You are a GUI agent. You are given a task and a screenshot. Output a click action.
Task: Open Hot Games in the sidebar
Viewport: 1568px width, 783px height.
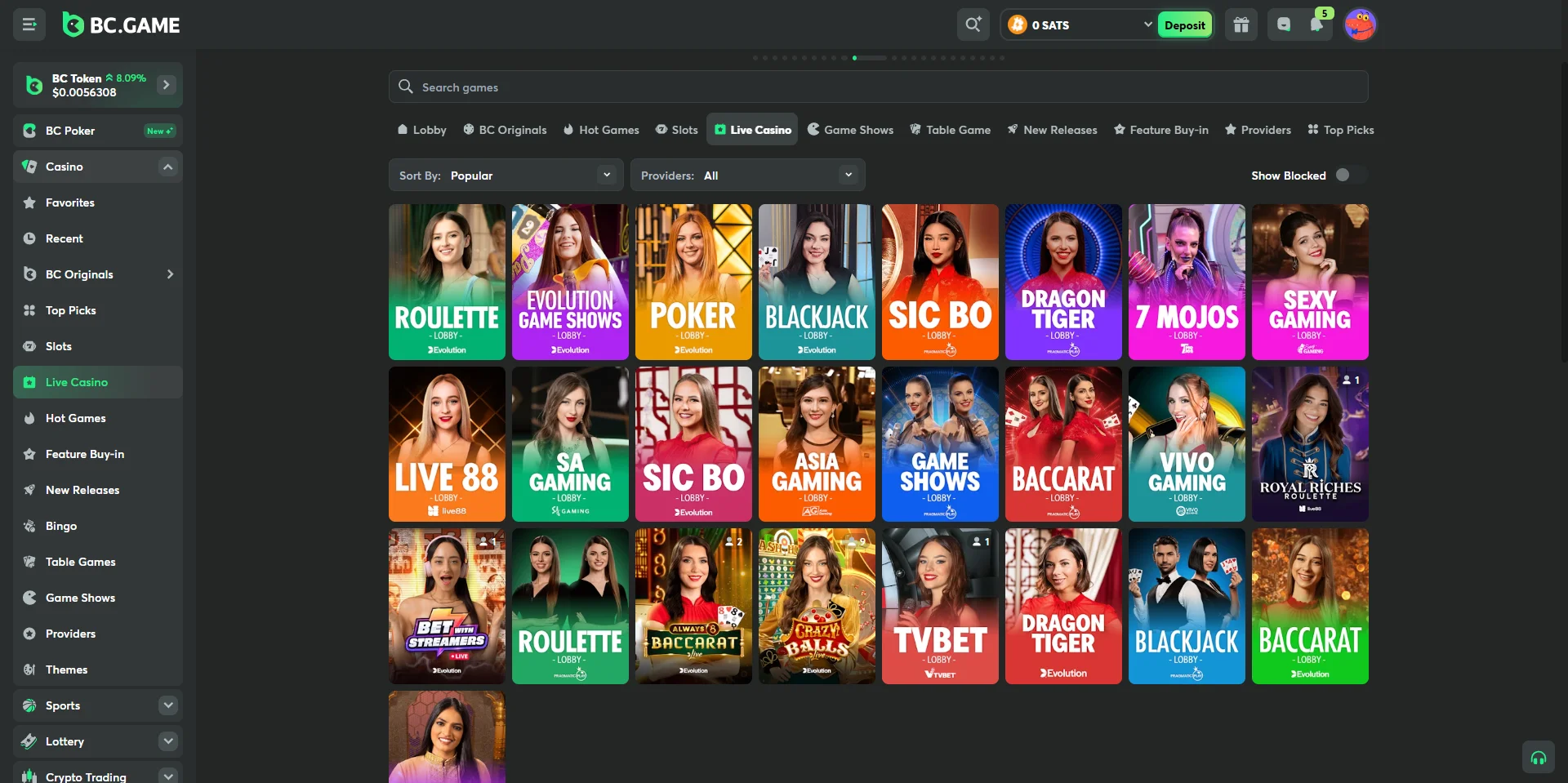point(98,418)
